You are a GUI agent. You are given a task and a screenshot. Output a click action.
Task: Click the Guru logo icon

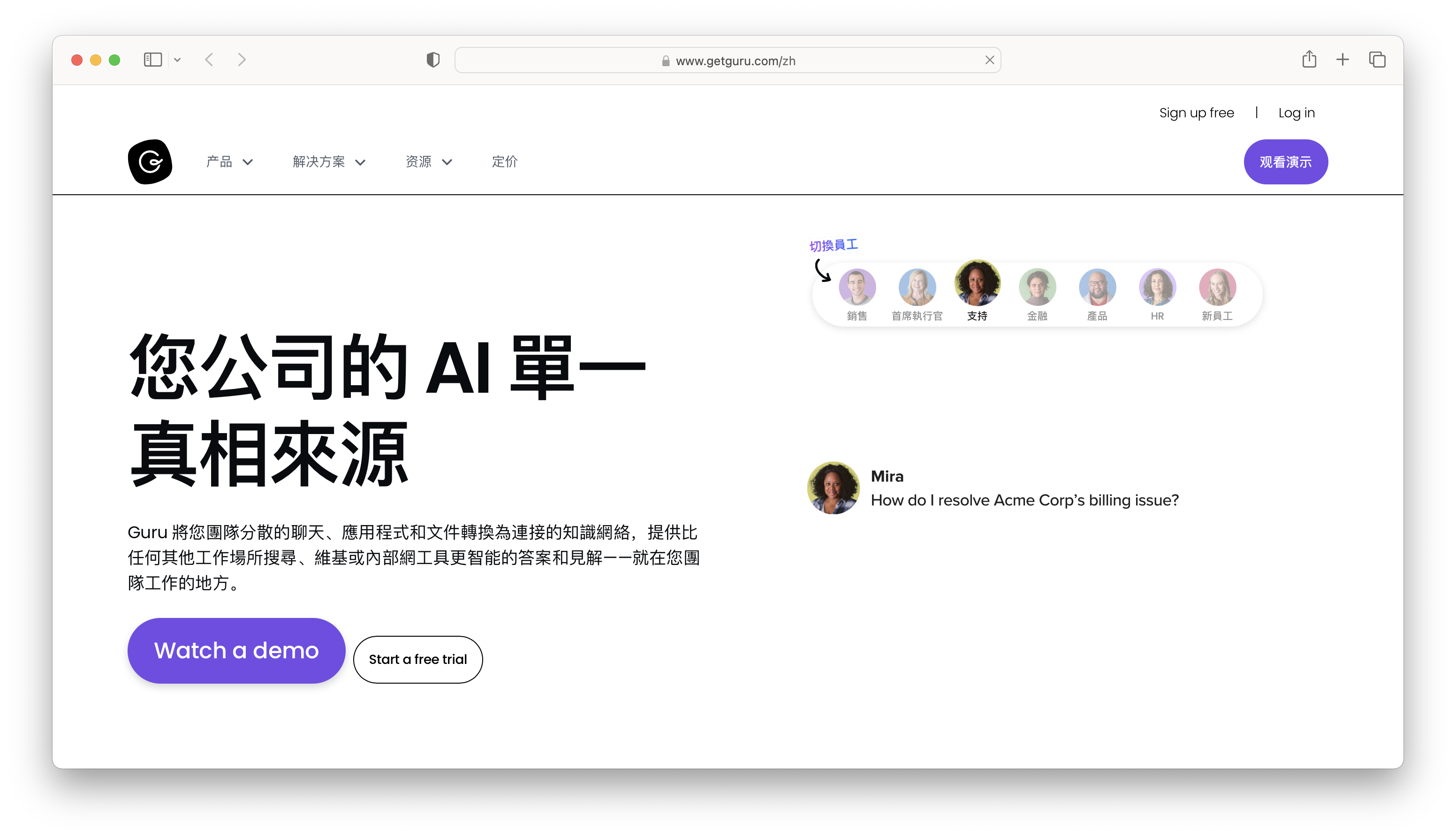coord(150,162)
